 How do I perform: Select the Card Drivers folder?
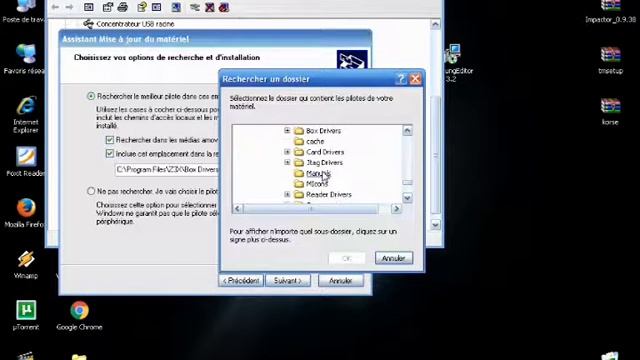325,152
